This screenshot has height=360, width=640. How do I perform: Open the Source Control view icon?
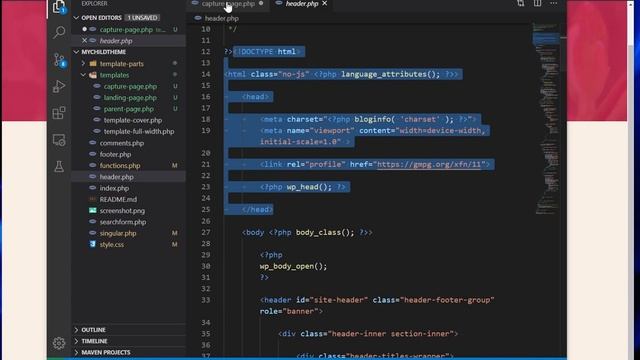[59, 60]
